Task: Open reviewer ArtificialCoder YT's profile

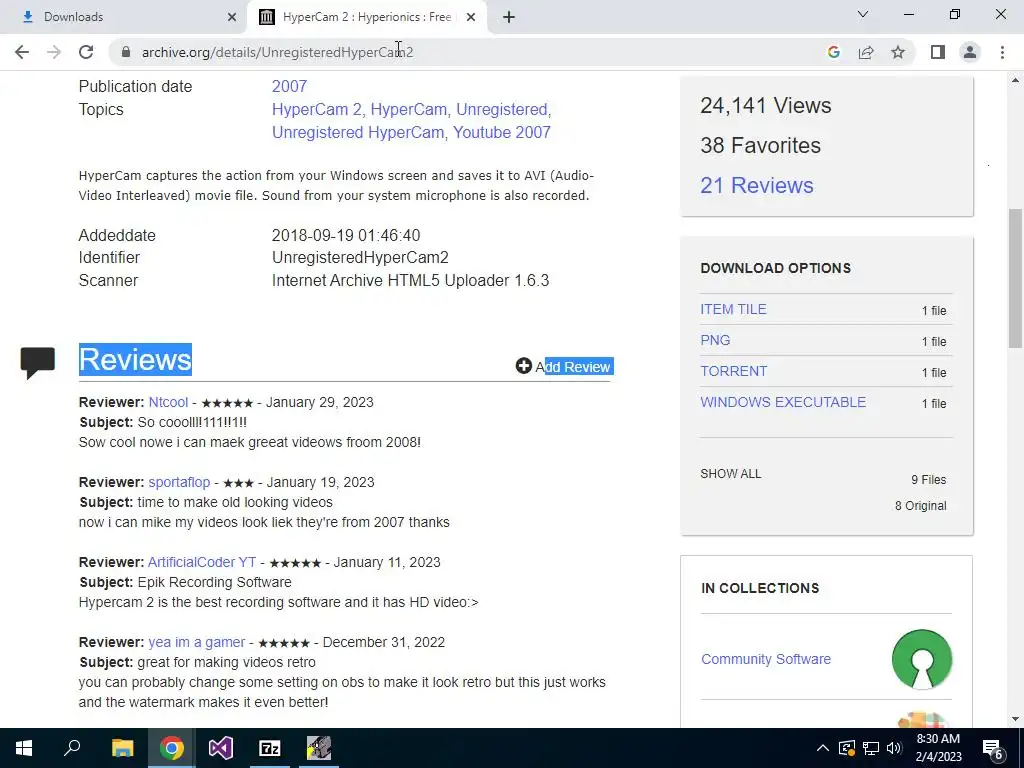Action: point(202,562)
